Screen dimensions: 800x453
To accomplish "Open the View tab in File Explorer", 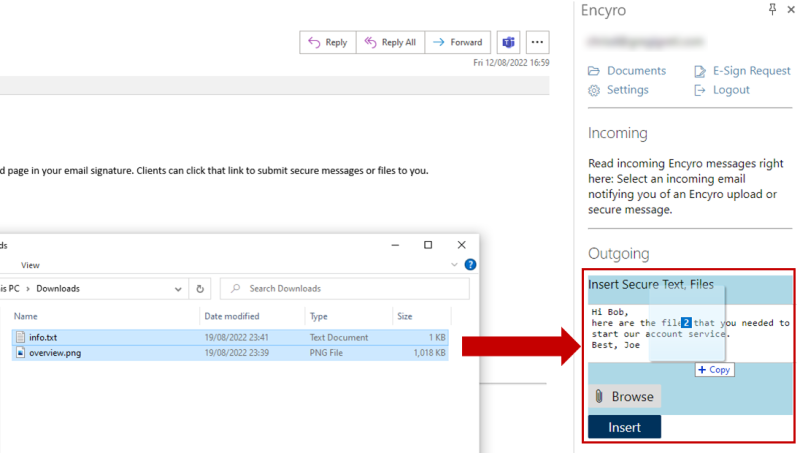I will (x=30, y=265).
